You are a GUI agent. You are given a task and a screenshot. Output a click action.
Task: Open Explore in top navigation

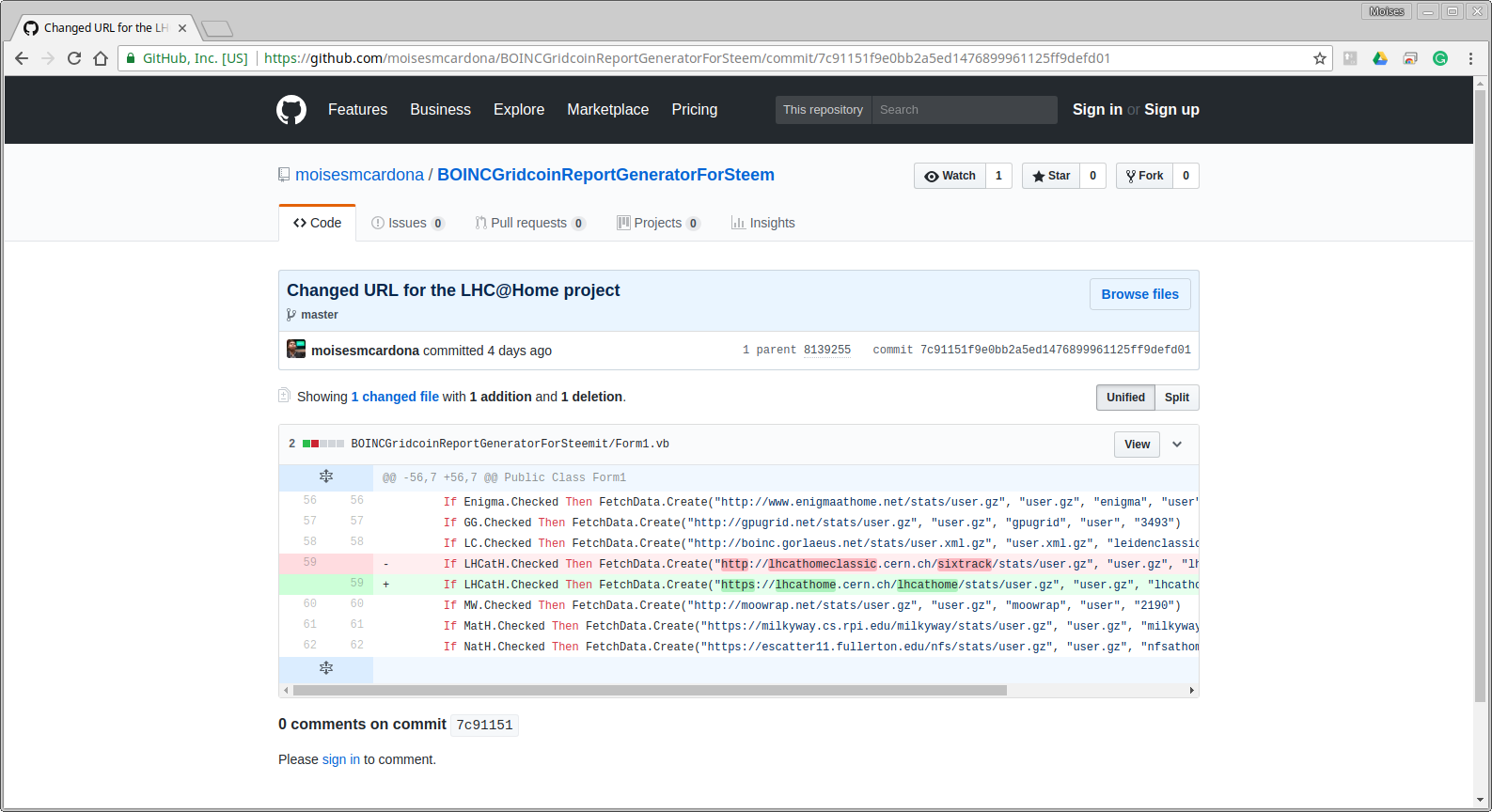tap(519, 110)
